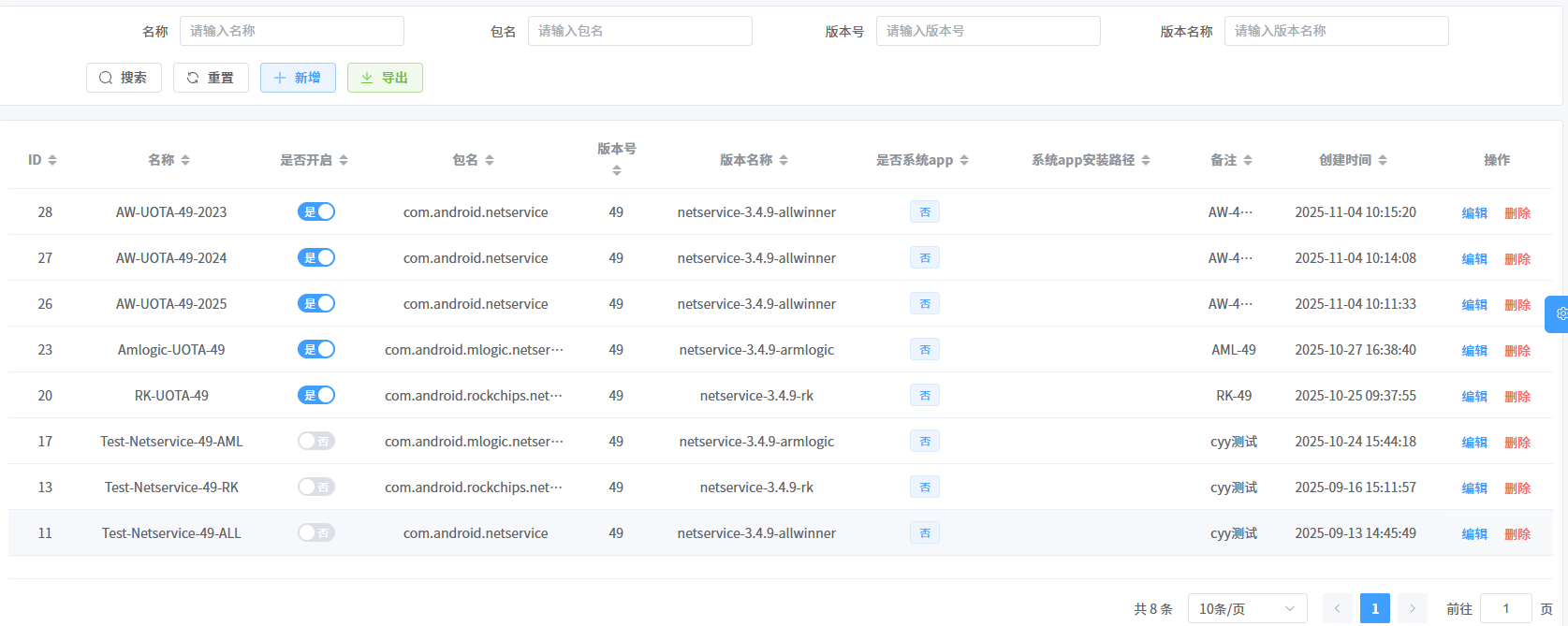Focus the 名称 search input
The image size is (1568, 626).
pos(292,31)
